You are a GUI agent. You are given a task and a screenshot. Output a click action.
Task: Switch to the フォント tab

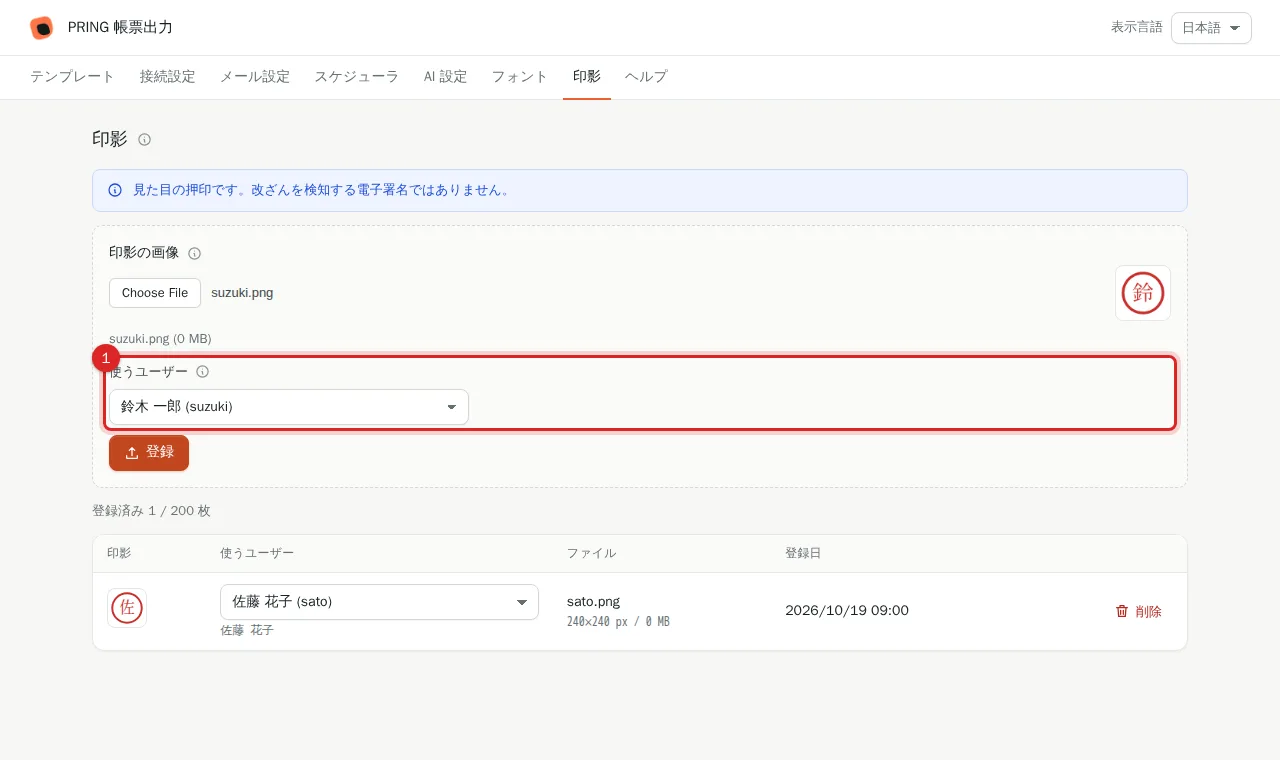tap(520, 77)
